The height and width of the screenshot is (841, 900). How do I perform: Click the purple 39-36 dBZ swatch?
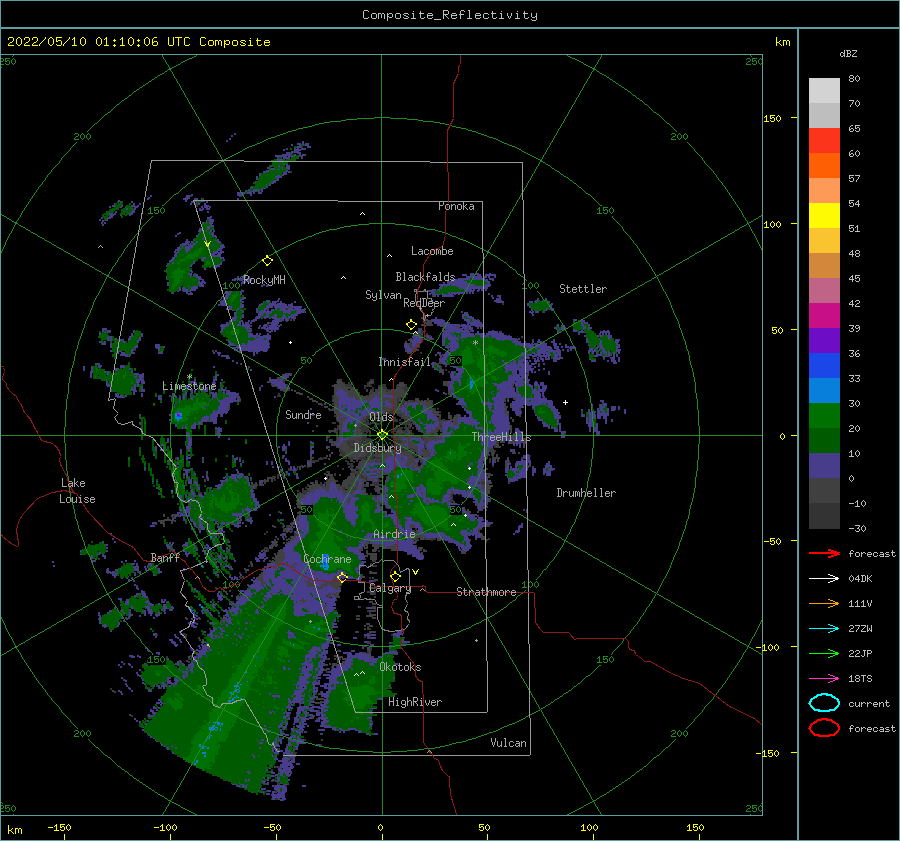[x=824, y=340]
